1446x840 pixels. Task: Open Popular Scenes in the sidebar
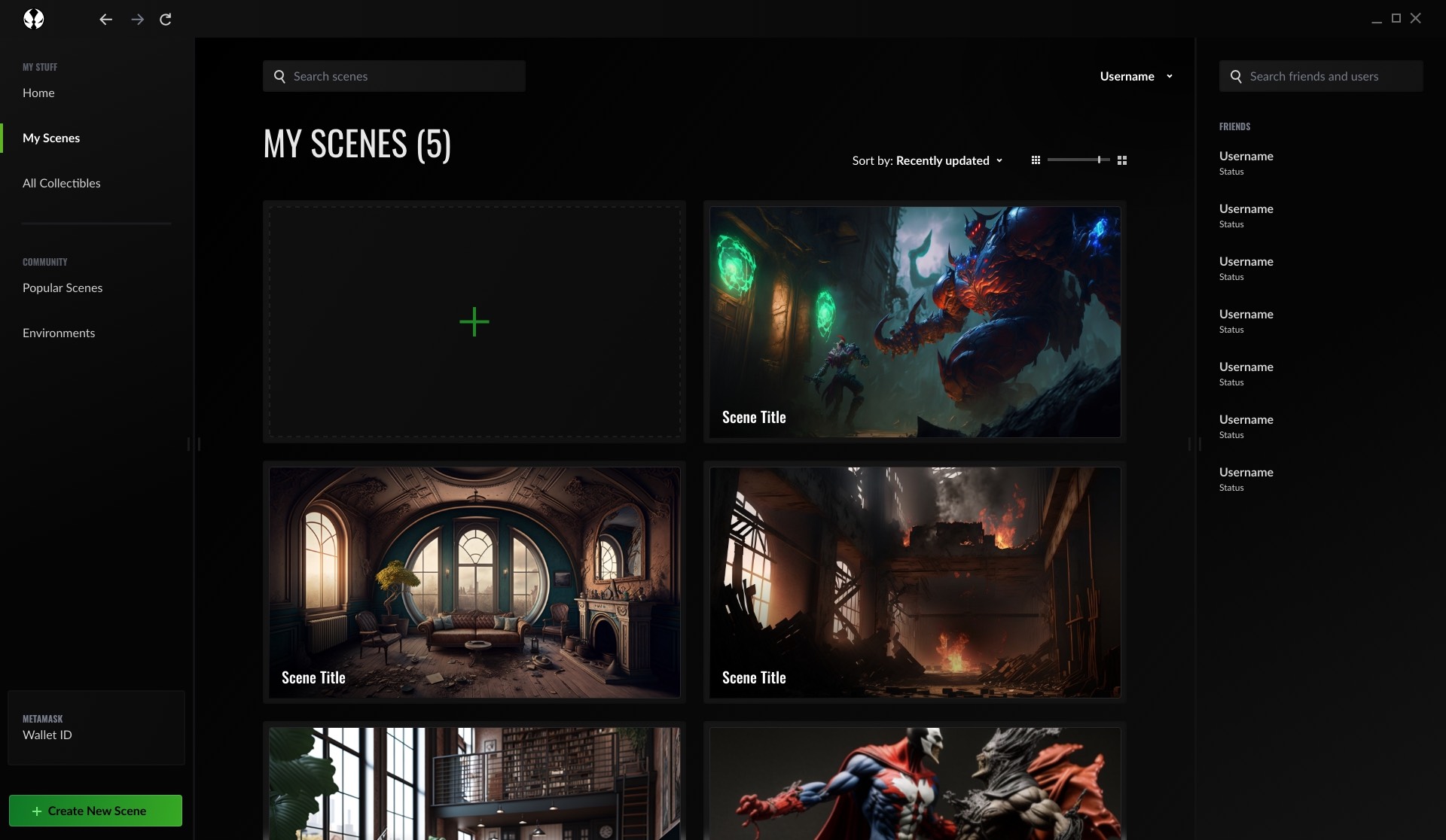click(63, 288)
